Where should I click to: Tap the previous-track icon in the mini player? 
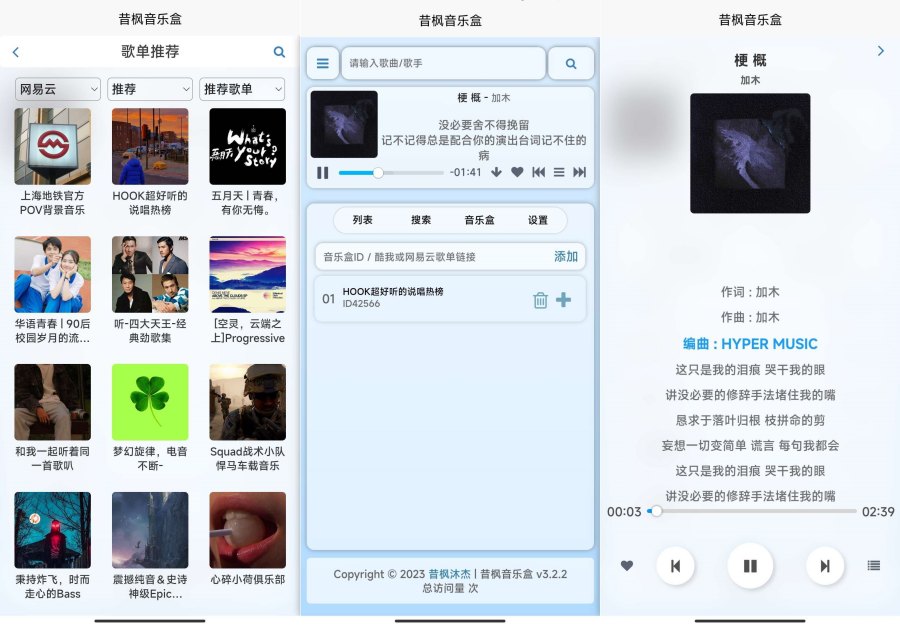pyautogui.click(x=539, y=172)
